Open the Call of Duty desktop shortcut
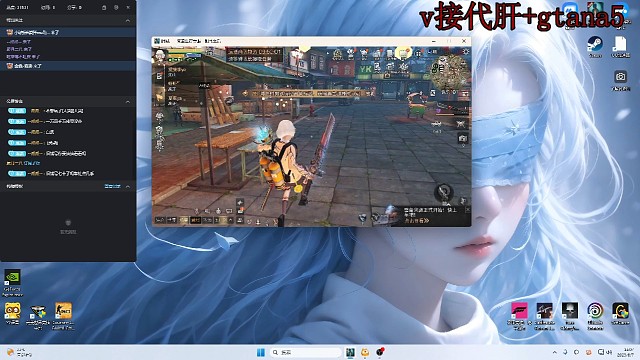Image resolution: width=640 pixels, height=360 pixels. [x=544, y=316]
